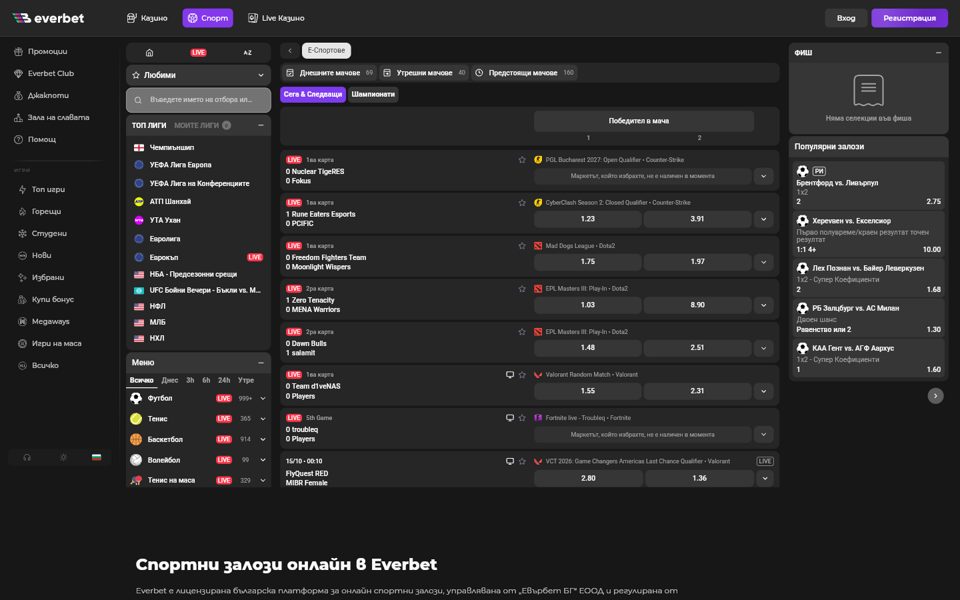The image size is (960, 600).
Task: Click the team search input field
Action: 198,100
